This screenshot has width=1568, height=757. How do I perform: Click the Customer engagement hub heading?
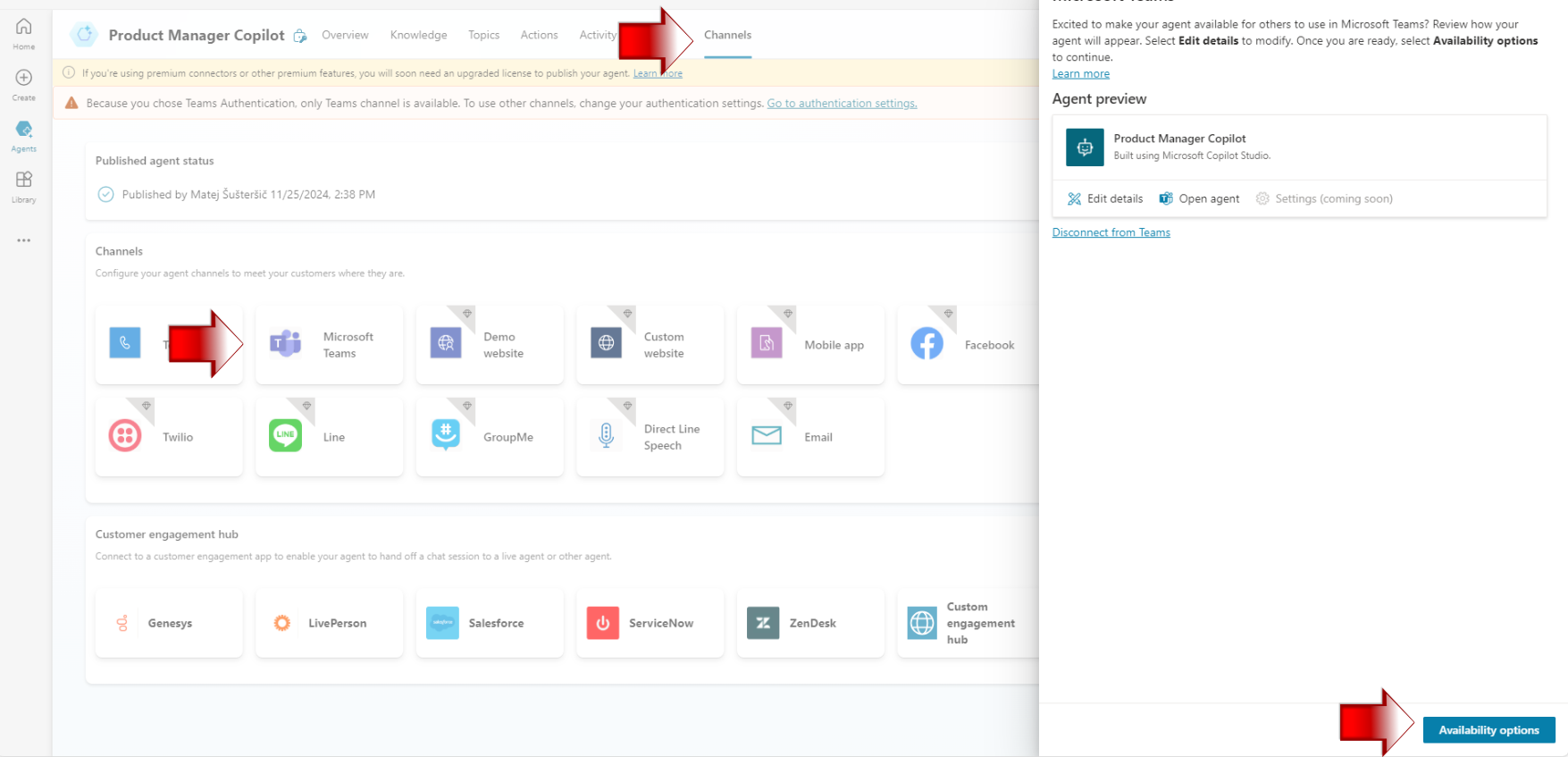coord(167,534)
